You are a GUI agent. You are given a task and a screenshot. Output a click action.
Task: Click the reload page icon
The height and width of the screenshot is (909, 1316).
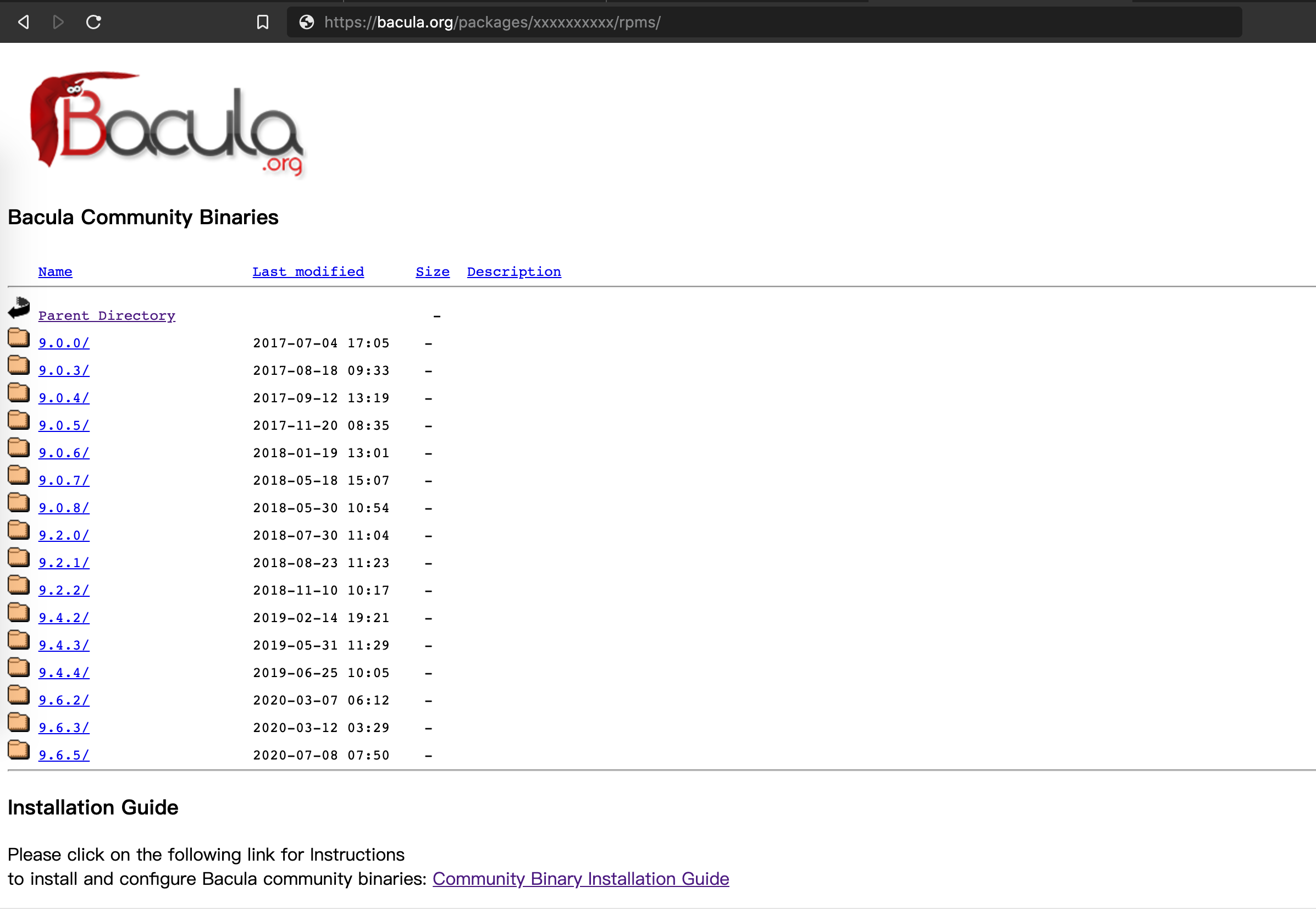pos(93,22)
